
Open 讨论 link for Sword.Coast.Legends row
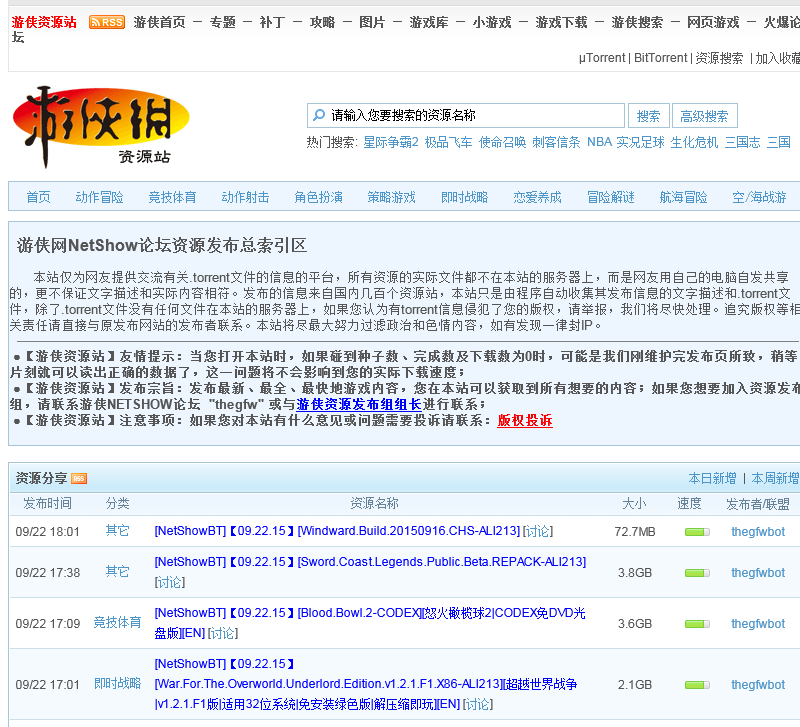click(x=170, y=582)
